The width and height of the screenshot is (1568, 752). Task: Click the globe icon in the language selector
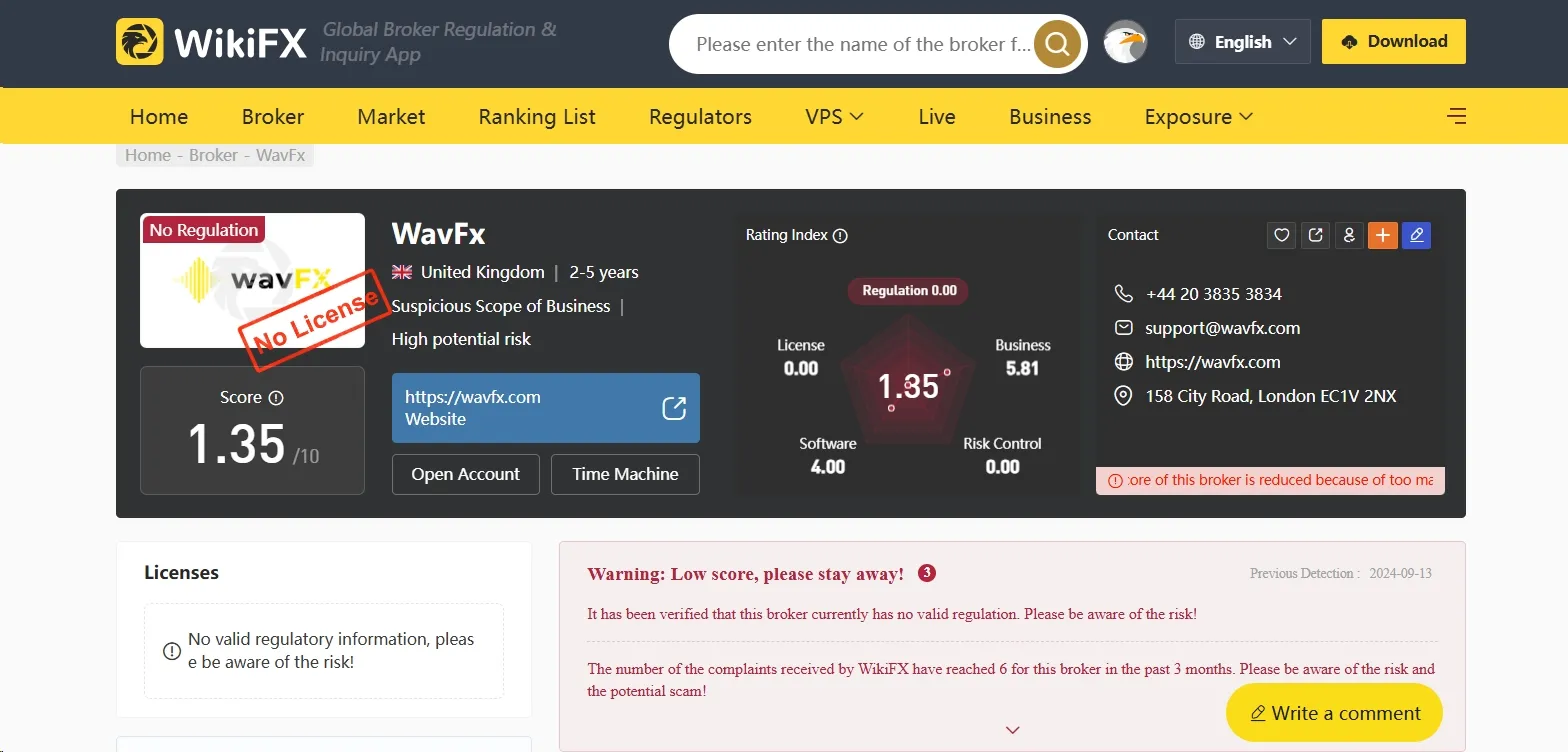(1197, 42)
